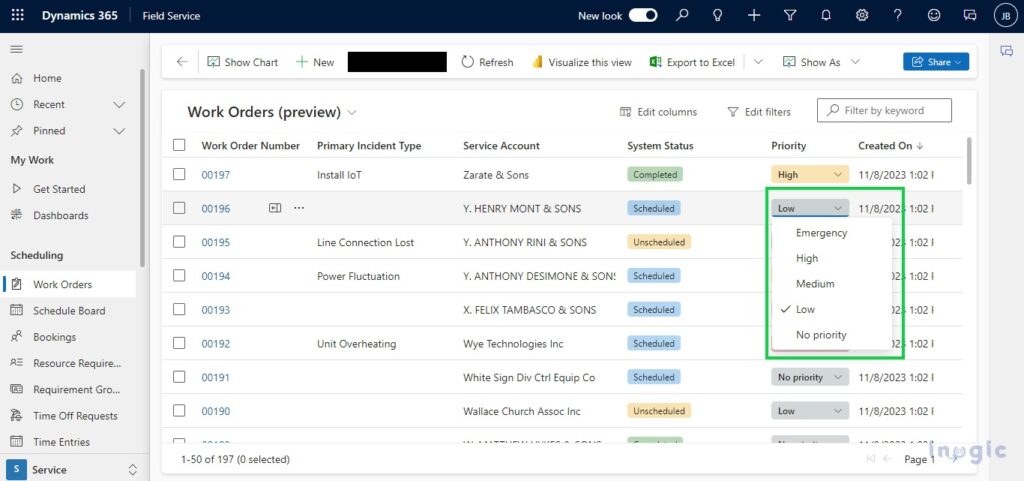Open the Schedule Board navigation item
The width and height of the screenshot is (1024, 481).
pos(69,311)
